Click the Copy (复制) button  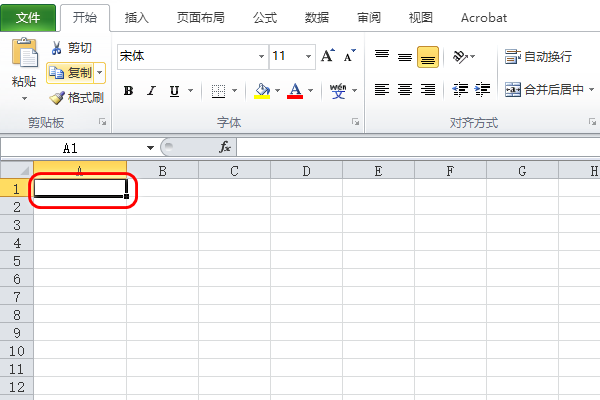pyautogui.click(x=70, y=73)
